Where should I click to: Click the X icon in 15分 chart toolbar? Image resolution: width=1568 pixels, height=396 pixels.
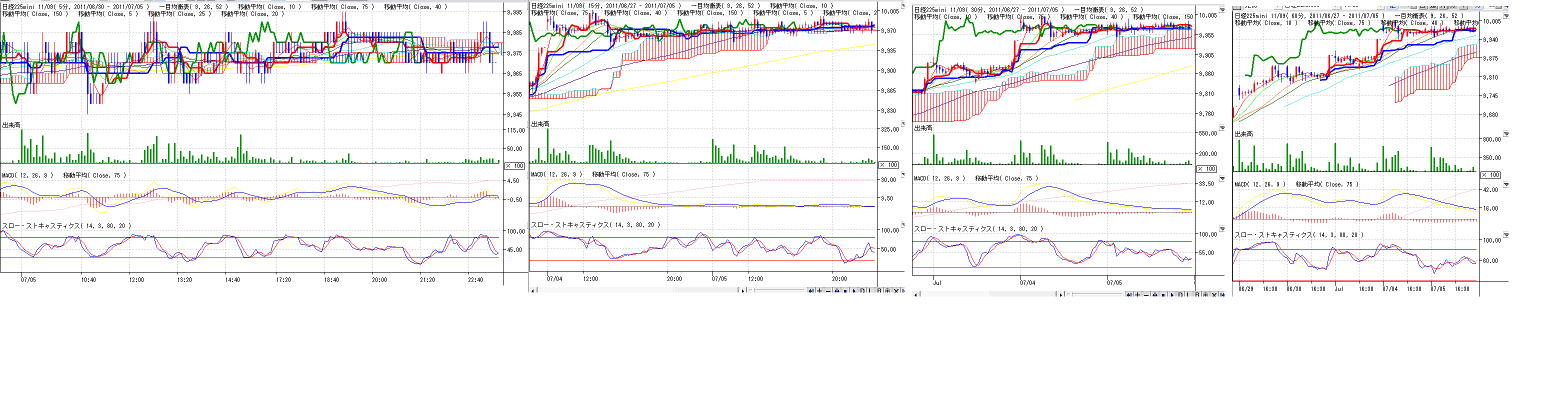(x=896, y=291)
